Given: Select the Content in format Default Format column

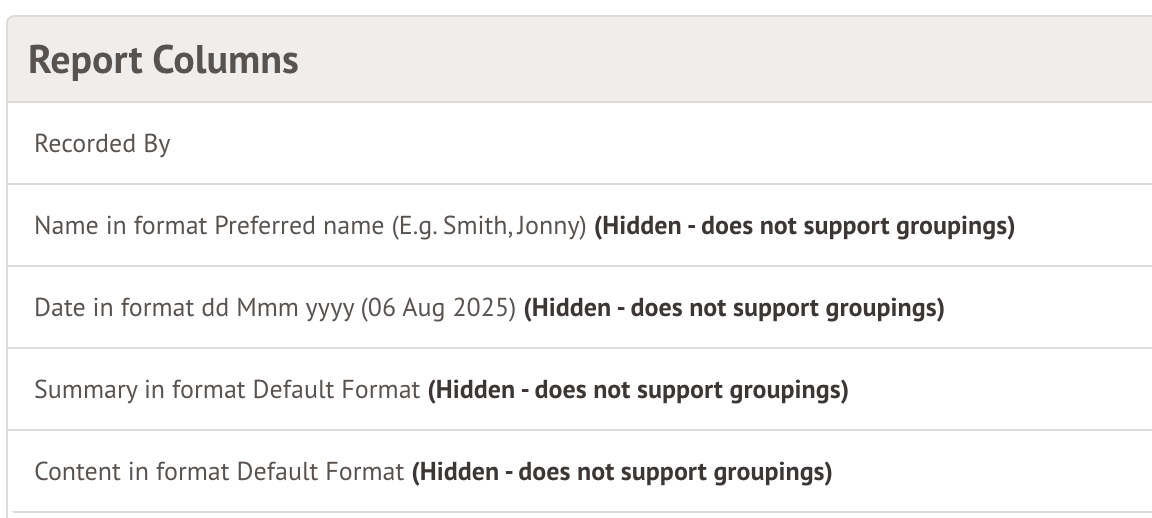Looking at the screenshot, I should [218, 472].
